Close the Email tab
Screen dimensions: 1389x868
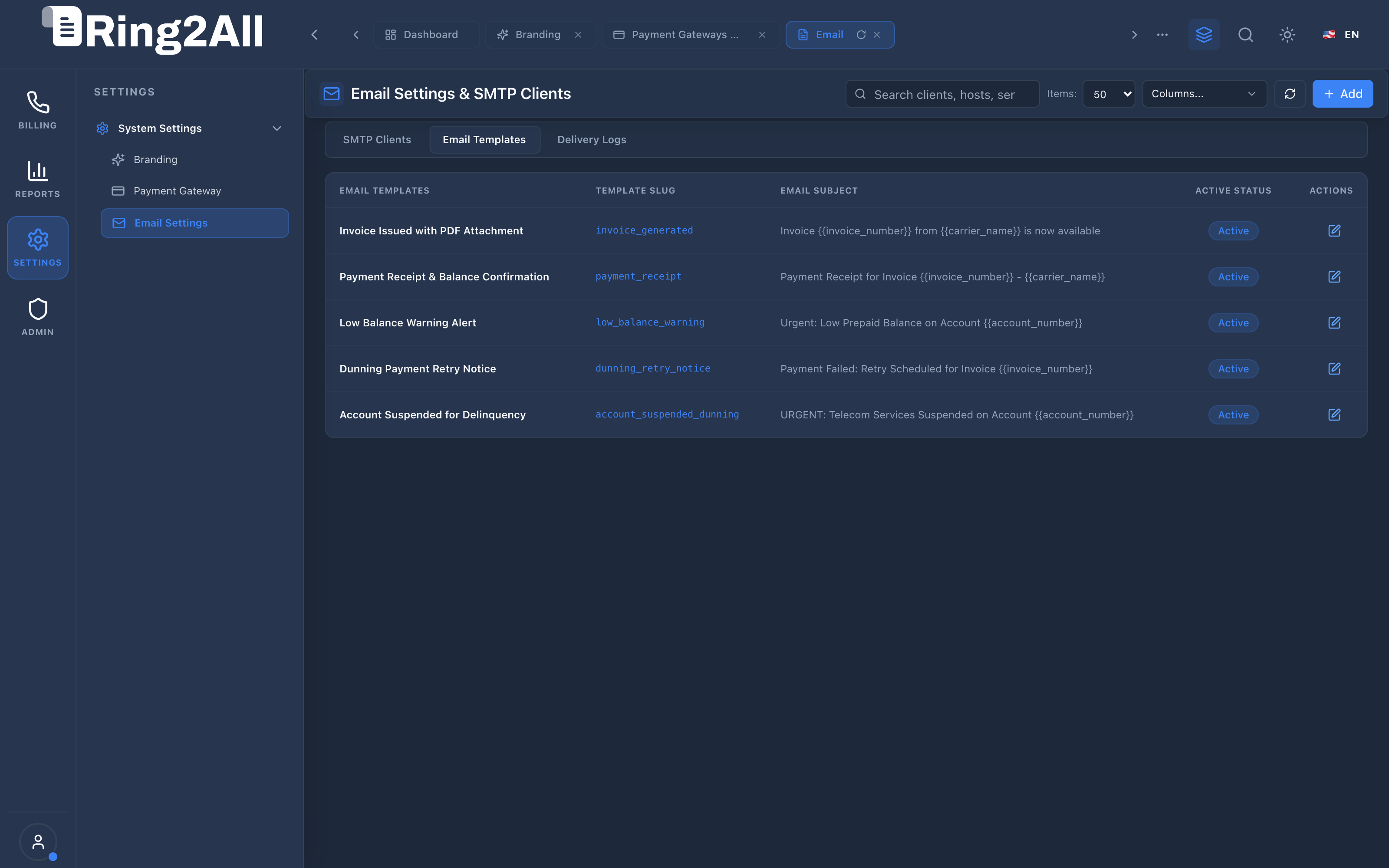click(x=877, y=34)
